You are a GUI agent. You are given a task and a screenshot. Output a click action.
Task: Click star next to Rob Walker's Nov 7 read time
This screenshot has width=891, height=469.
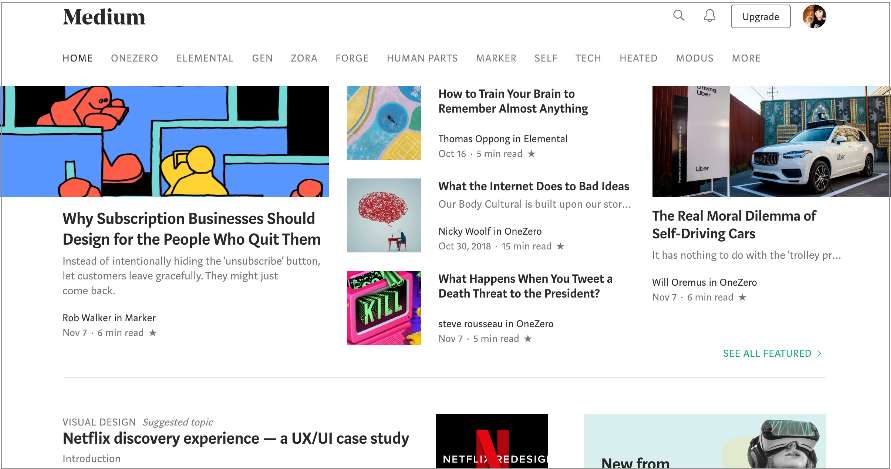click(152, 333)
